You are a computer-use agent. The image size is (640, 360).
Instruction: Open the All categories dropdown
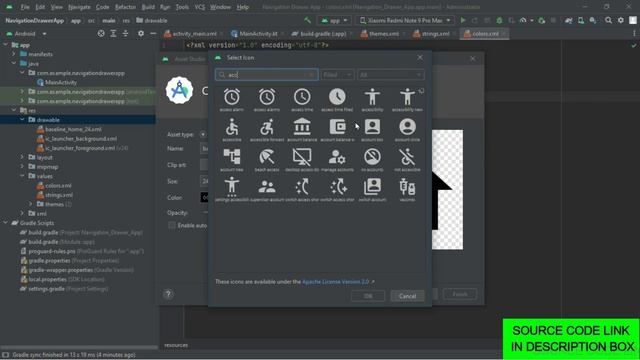[391, 75]
